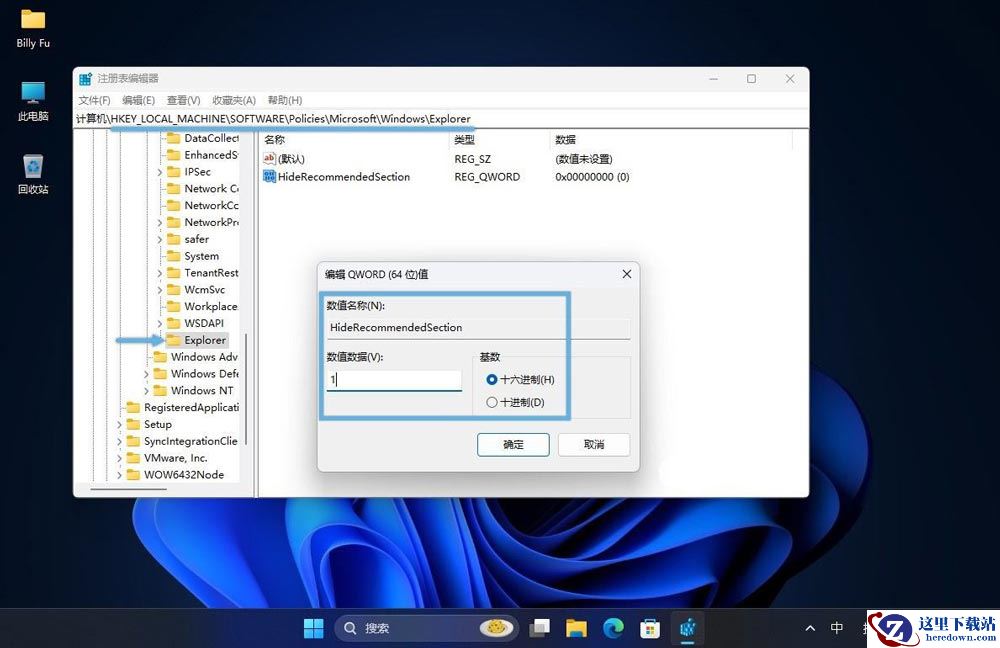This screenshot has height=648, width=1000.
Task: Expand the Windows Defender tree node
Action: click(146, 374)
